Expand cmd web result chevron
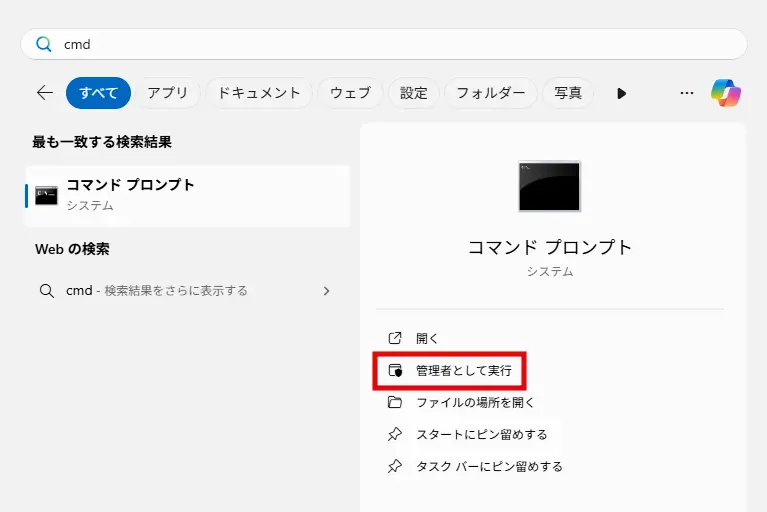This screenshot has width=767, height=512. click(326, 291)
